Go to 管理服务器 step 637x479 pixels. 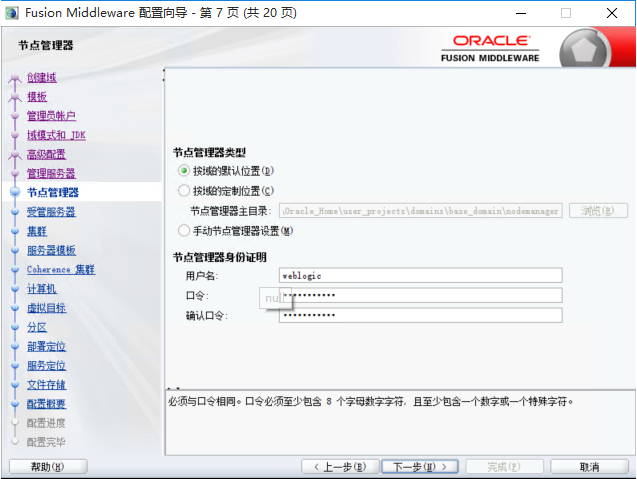(51, 173)
